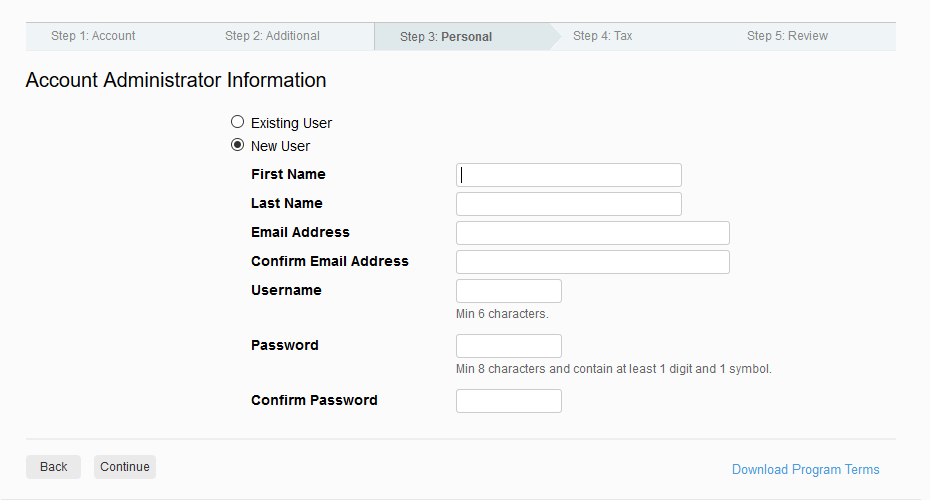
Task: Focus the First Name text field
Action: [x=569, y=175]
